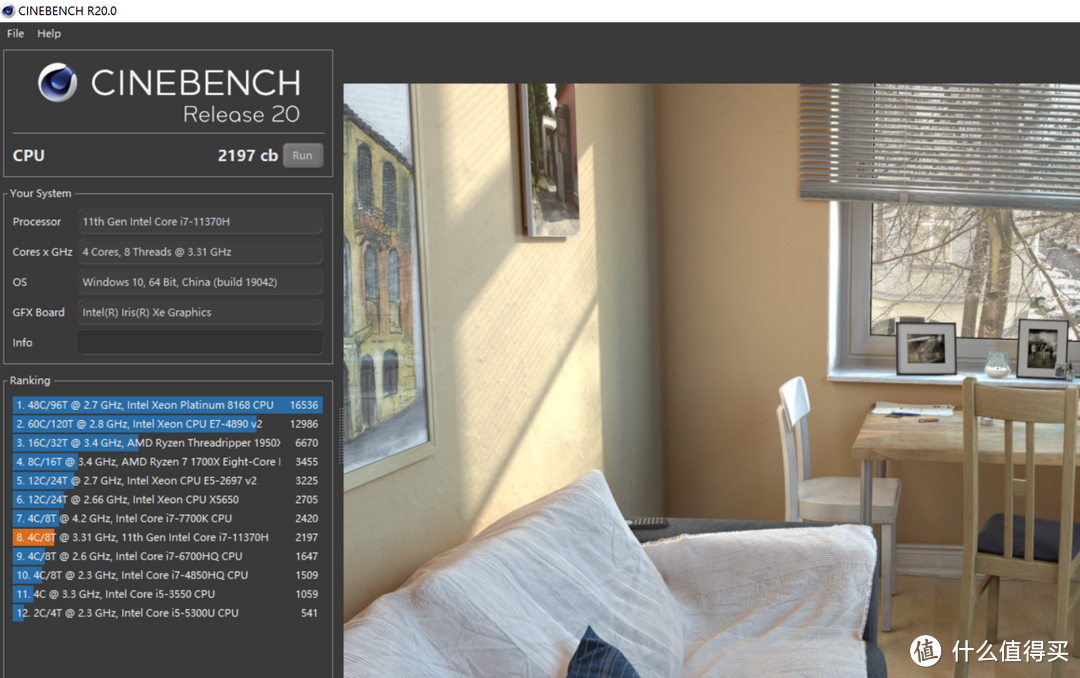The width and height of the screenshot is (1080, 678).
Task: Select ranking row Core i5-3550 CPU
Action: click(167, 594)
